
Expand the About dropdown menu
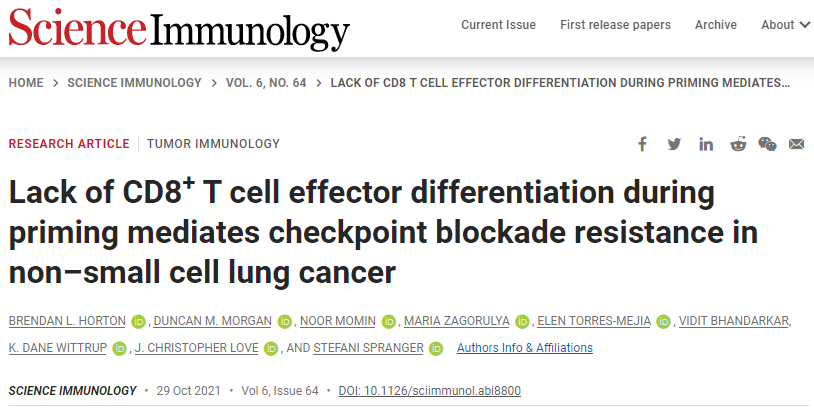click(785, 25)
